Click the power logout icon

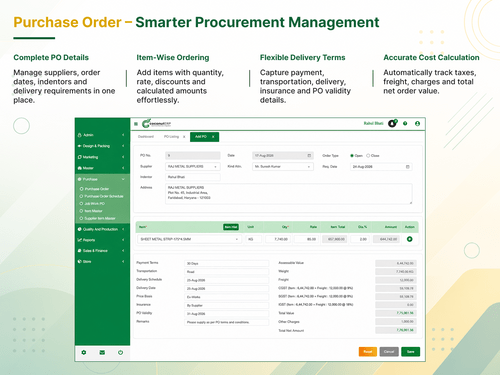120,352
